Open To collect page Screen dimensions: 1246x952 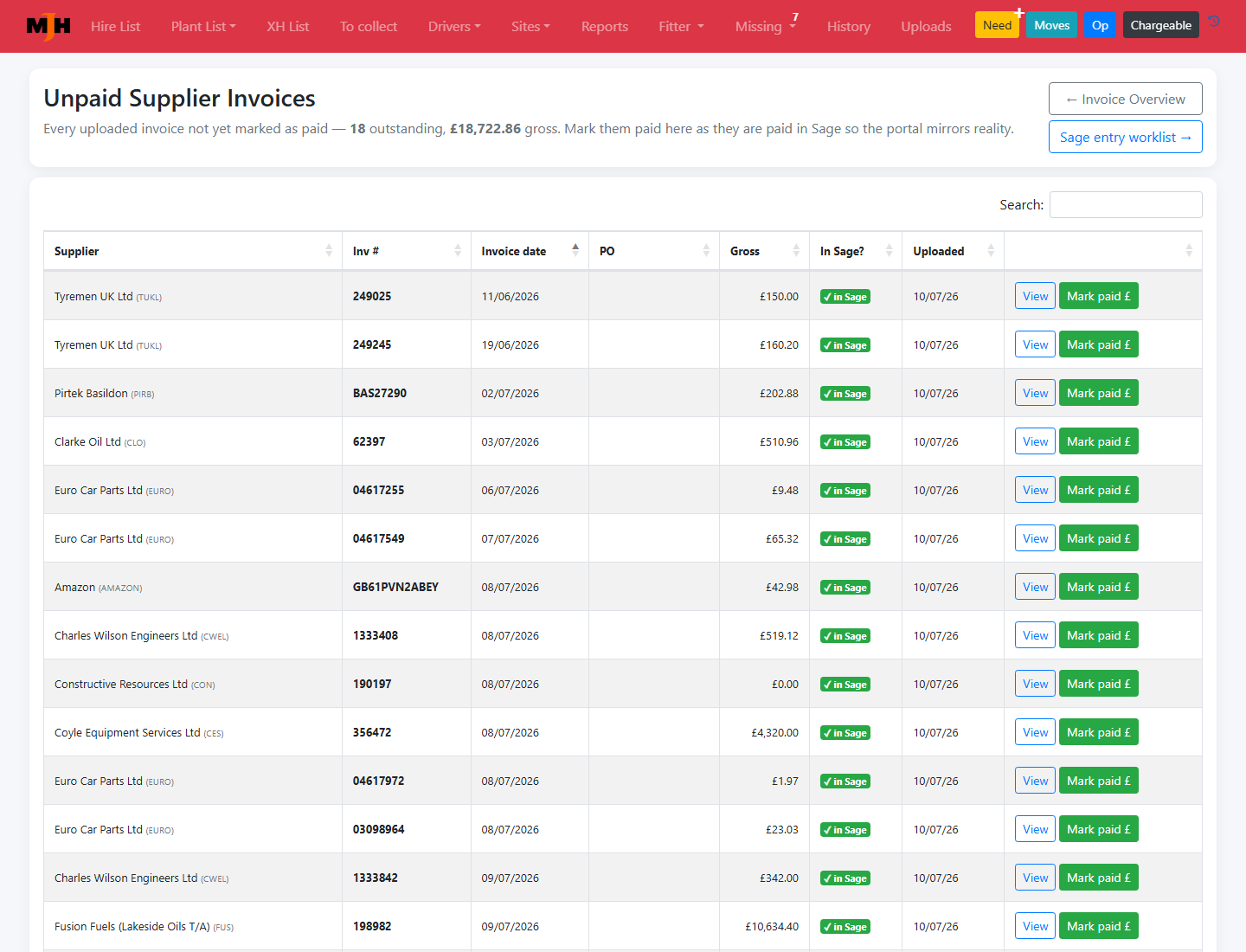point(369,27)
